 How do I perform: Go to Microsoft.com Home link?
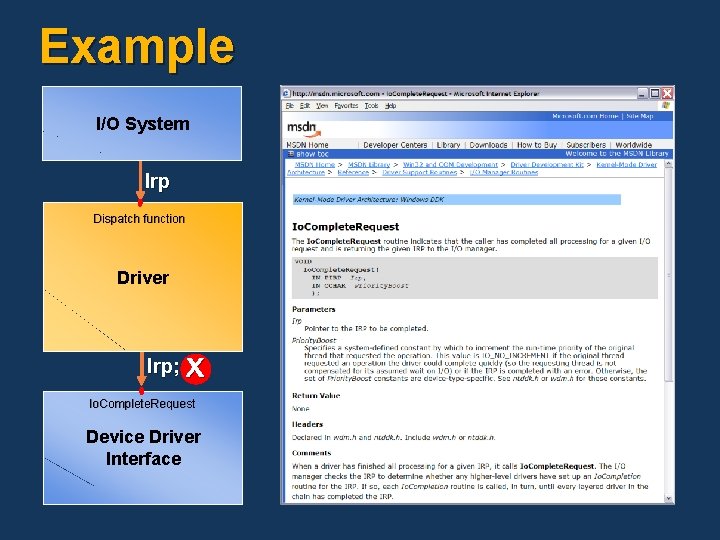tap(585, 116)
